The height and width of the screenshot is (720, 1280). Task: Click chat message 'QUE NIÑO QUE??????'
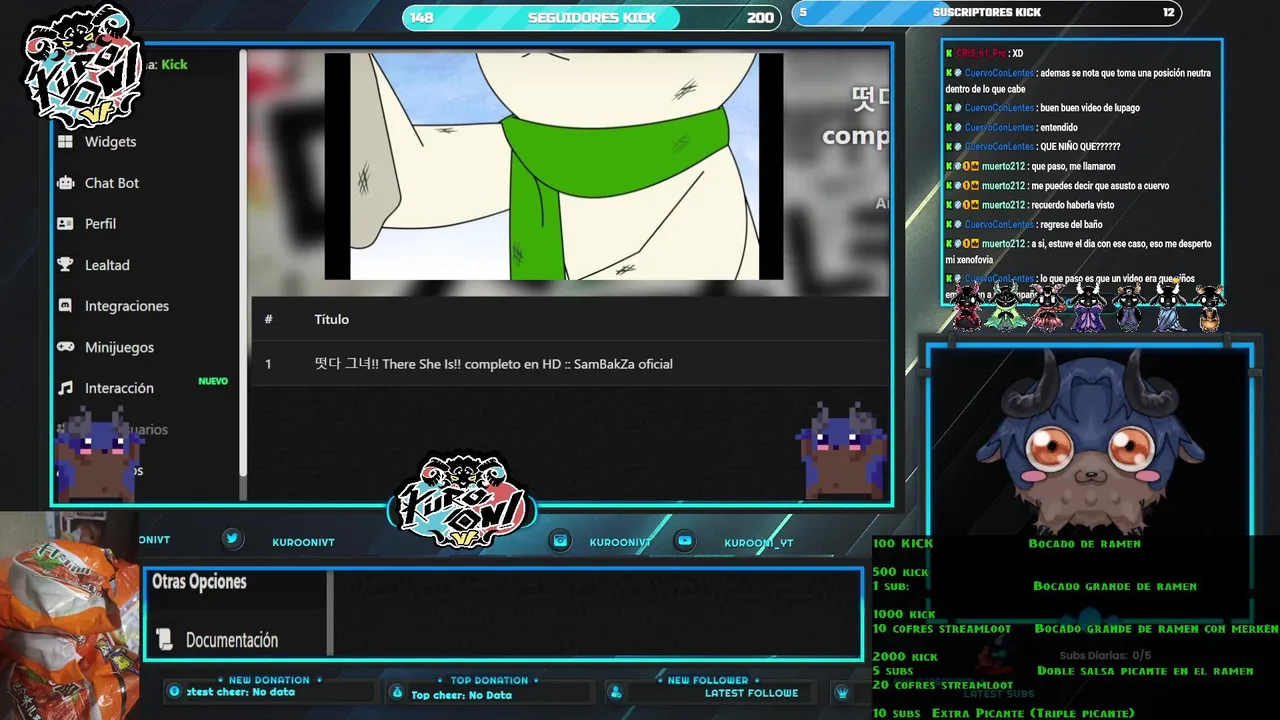point(1080,147)
